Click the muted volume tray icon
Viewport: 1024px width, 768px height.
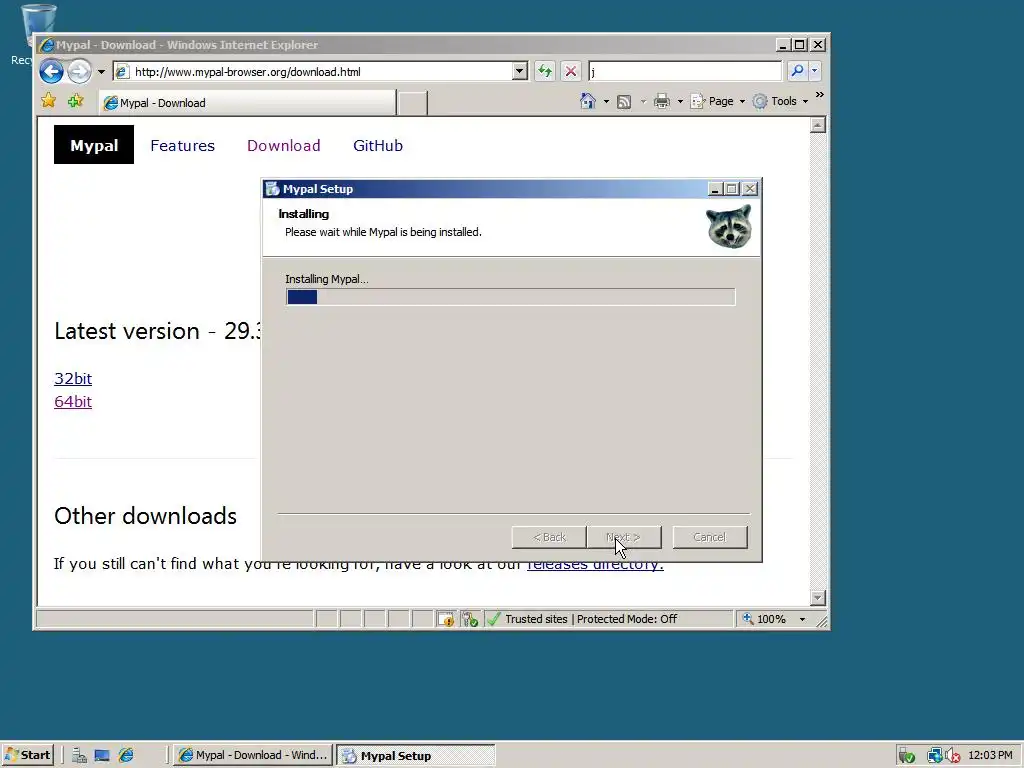click(x=953, y=756)
